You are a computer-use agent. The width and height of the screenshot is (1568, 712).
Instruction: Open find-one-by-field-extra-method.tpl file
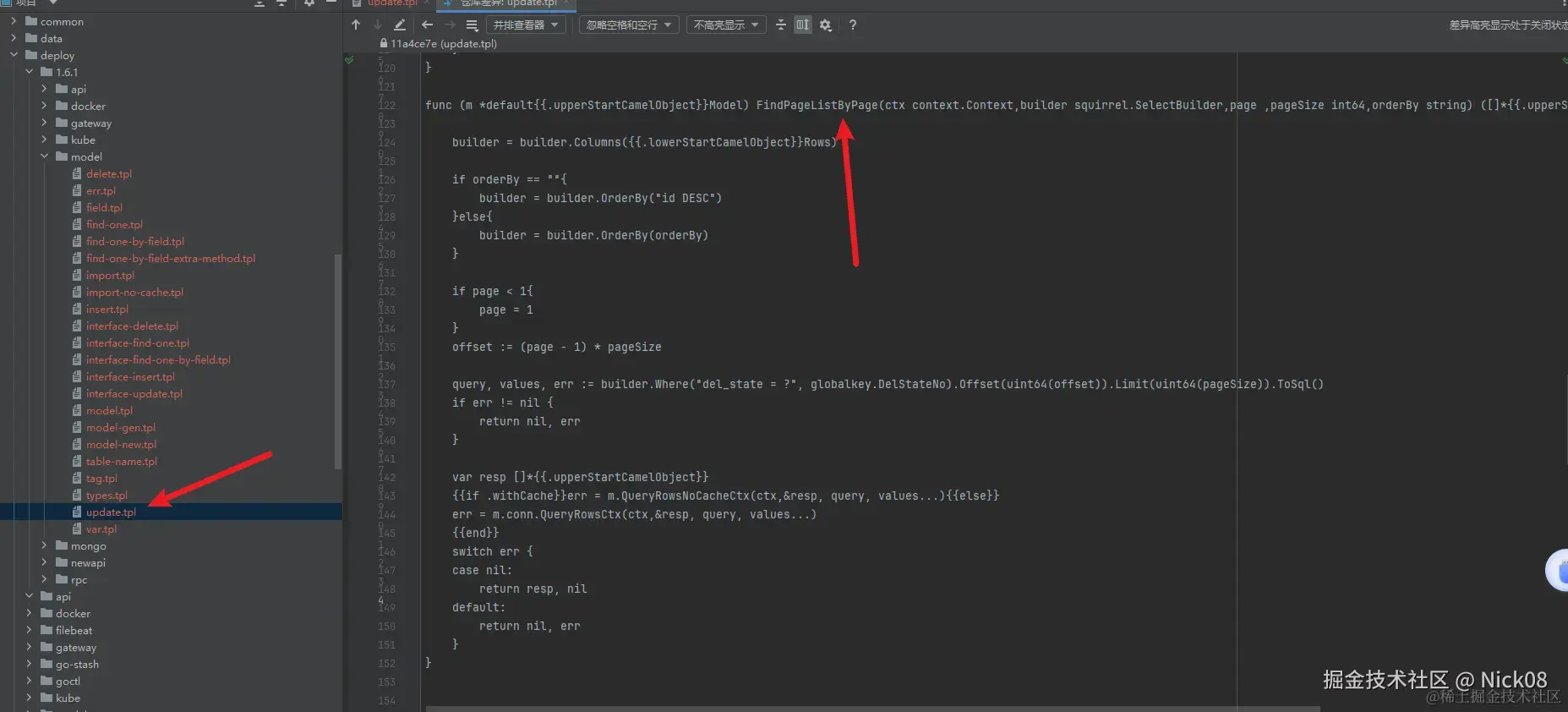171,258
